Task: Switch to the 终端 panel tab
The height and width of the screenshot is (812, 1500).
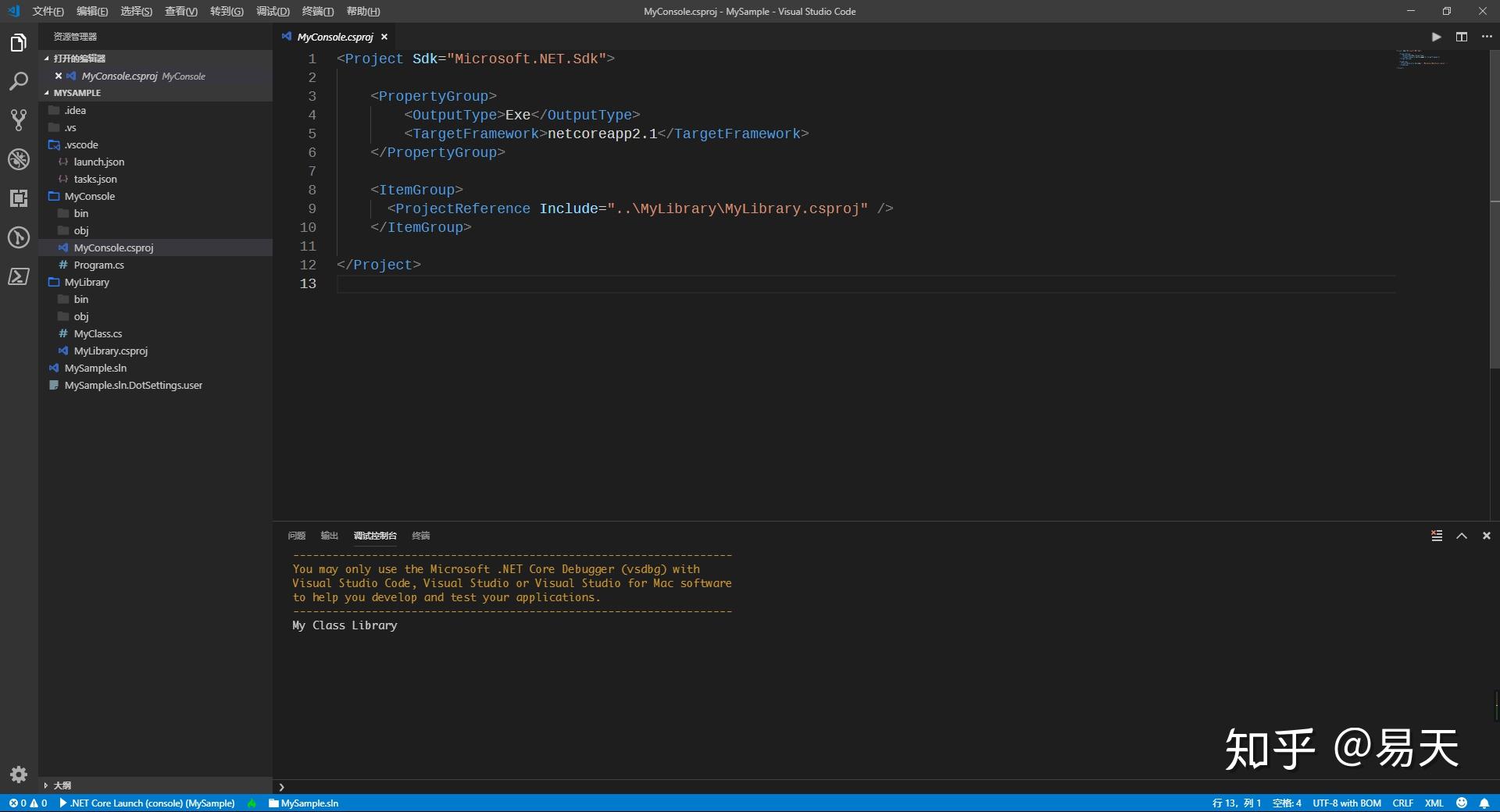Action: tap(421, 536)
